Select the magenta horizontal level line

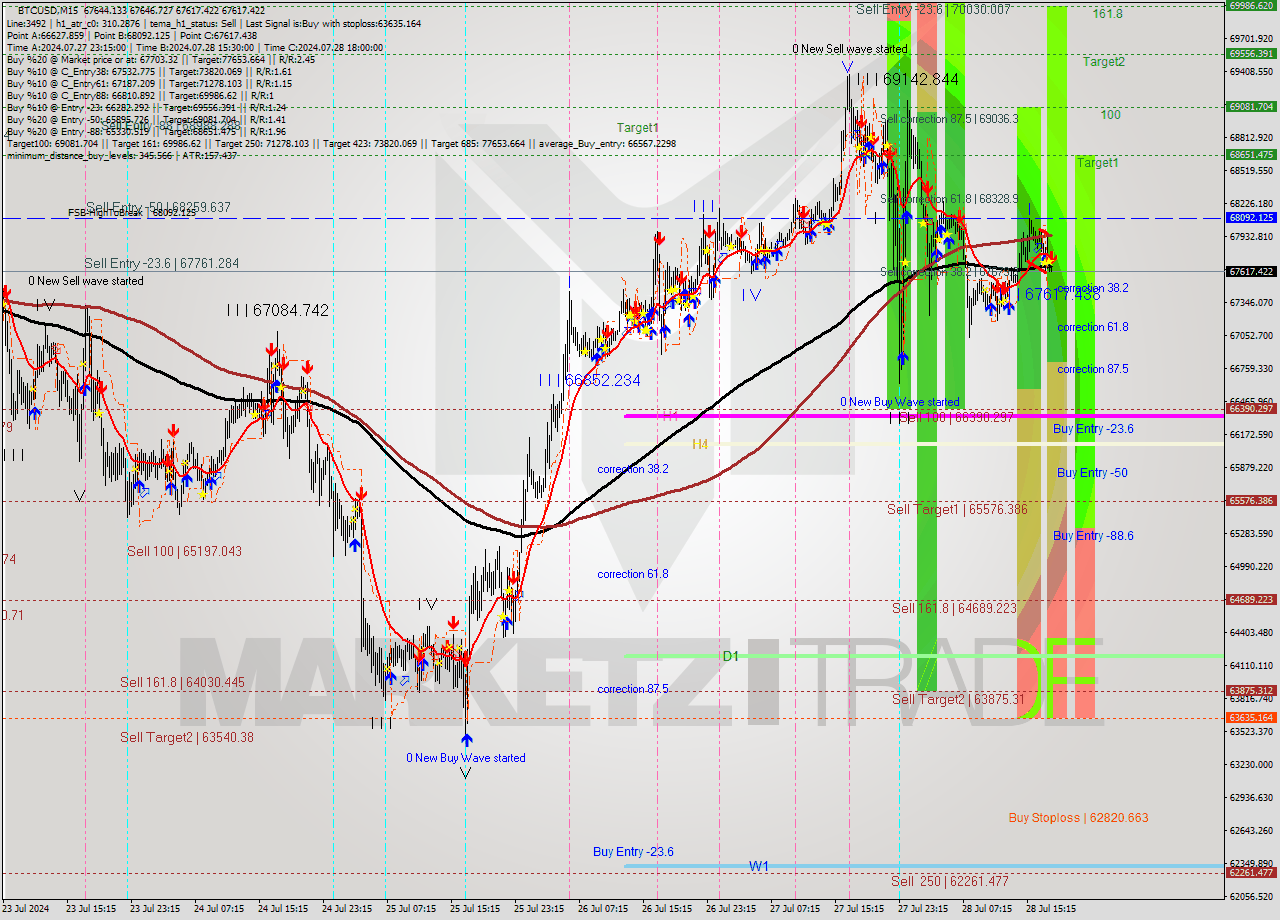click(923, 415)
